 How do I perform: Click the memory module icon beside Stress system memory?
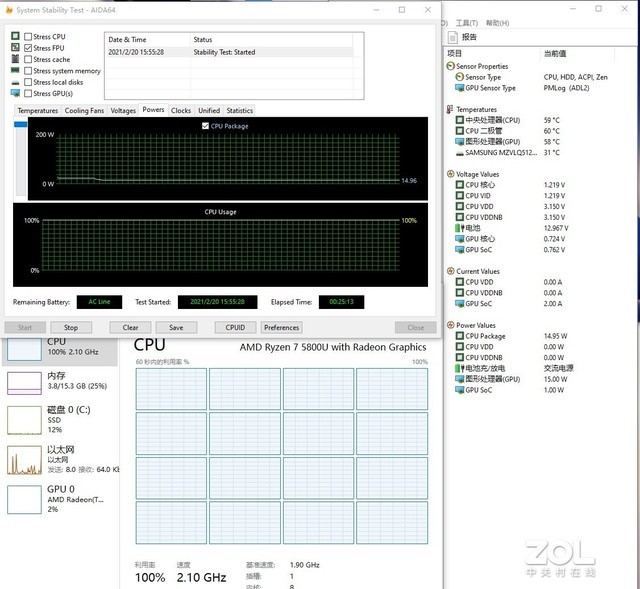click(x=15, y=70)
